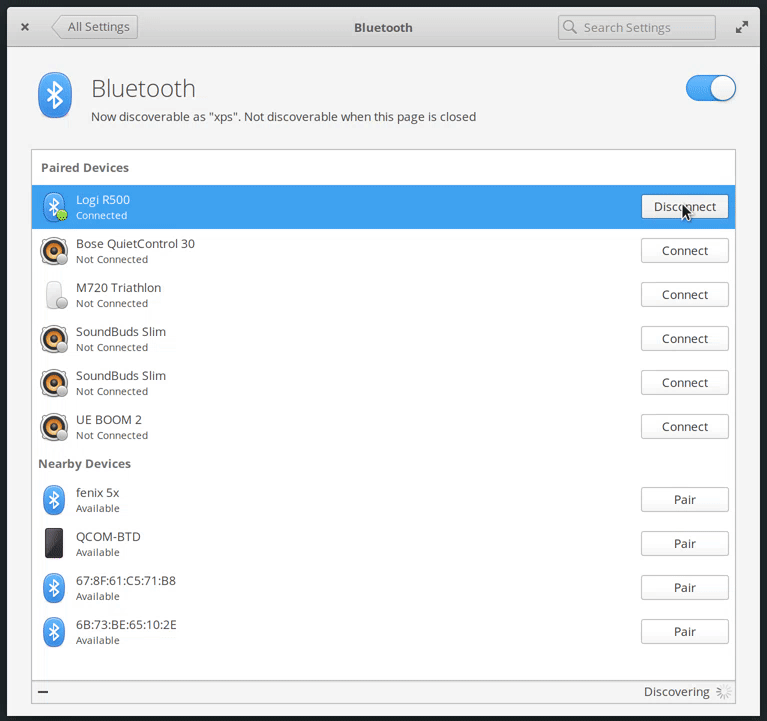The width and height of the screenshot is (767, 721).
Task: Click the UE BOOM 2 speaker icon
Action: click(54, 427)
